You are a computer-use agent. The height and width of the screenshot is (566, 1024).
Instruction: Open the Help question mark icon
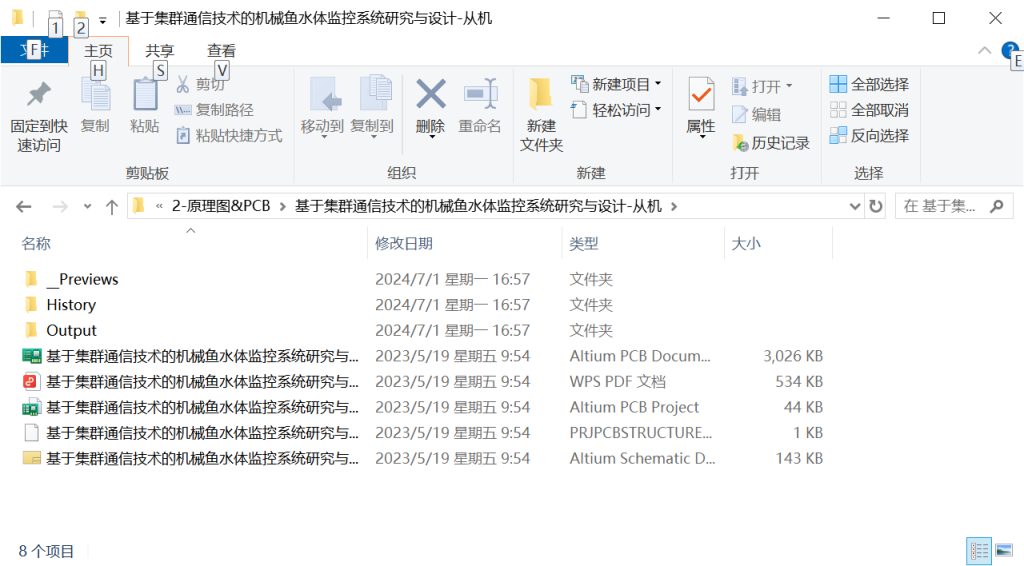point(1010,50)
